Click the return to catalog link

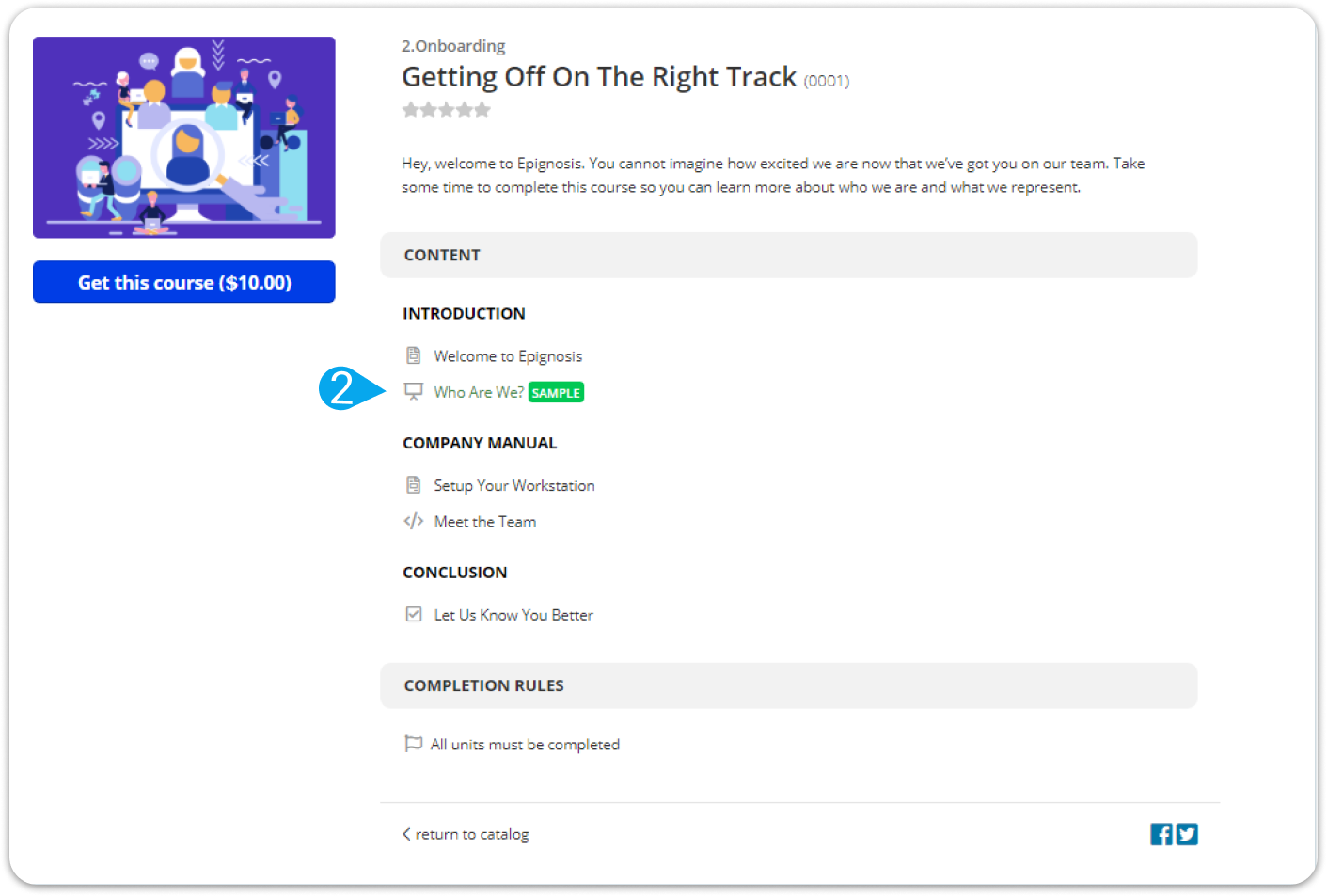(x=472, y=834)
